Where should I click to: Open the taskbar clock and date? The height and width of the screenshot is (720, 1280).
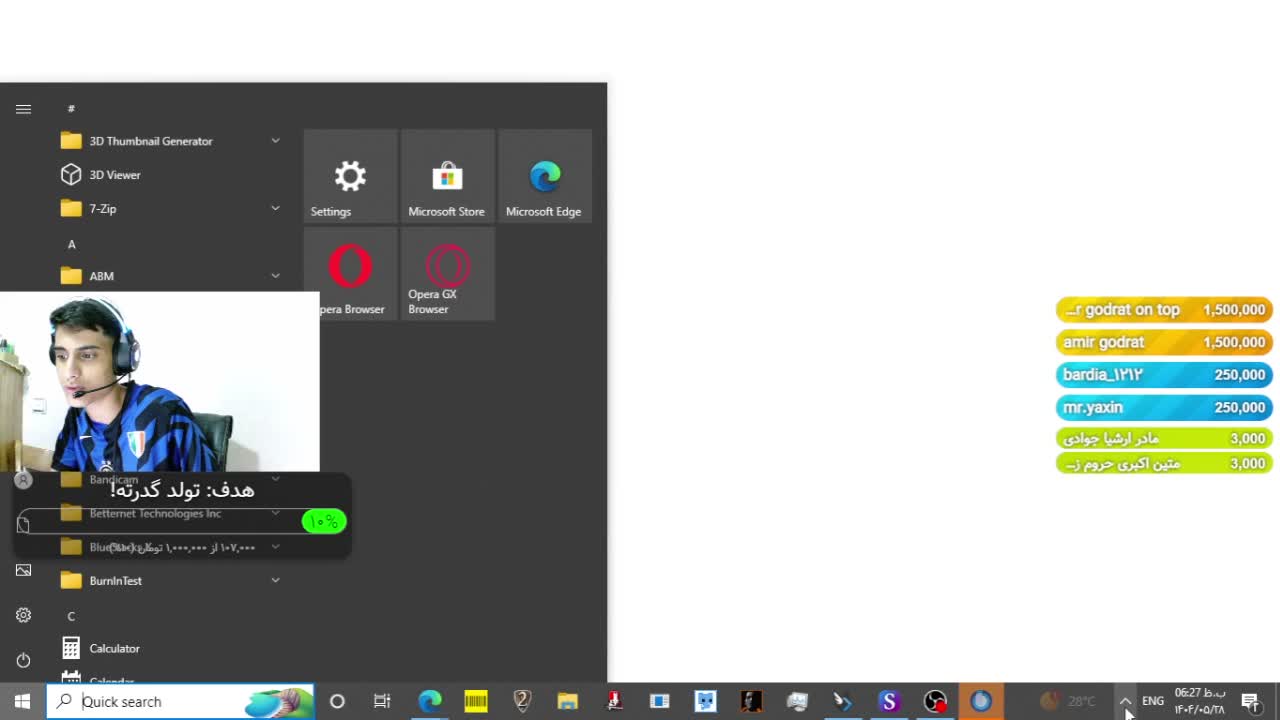point(1199,701)
